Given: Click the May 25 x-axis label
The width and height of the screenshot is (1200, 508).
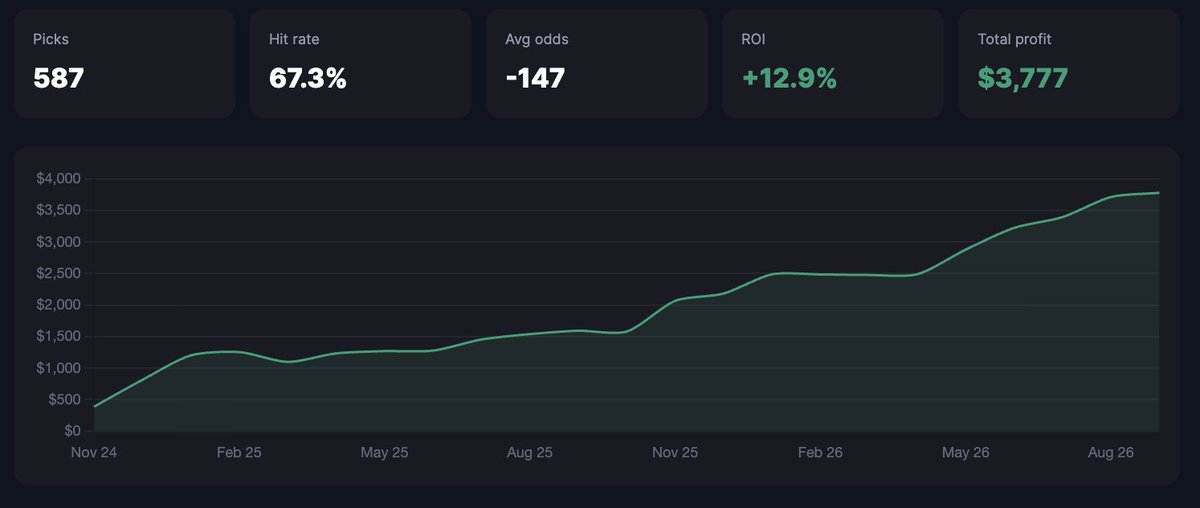Looking at the screenshot, I should [x=384, y=453].
